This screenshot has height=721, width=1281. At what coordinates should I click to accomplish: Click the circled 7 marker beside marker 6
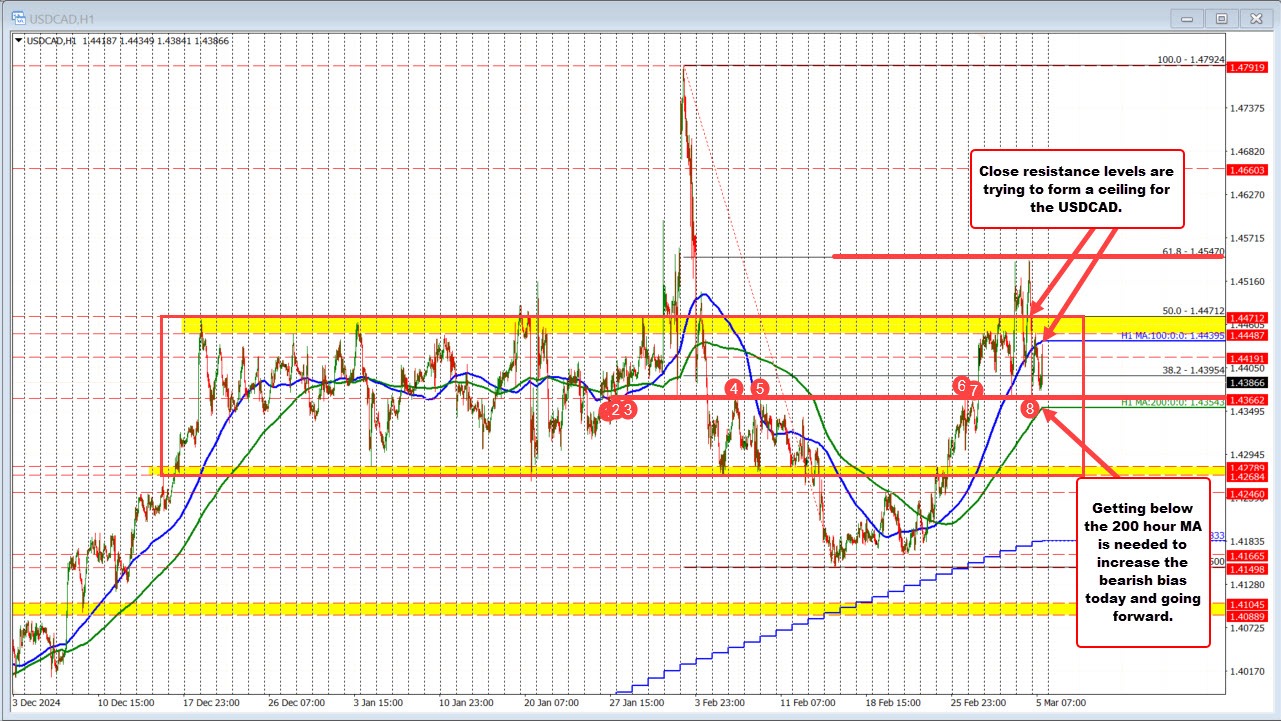975,387
